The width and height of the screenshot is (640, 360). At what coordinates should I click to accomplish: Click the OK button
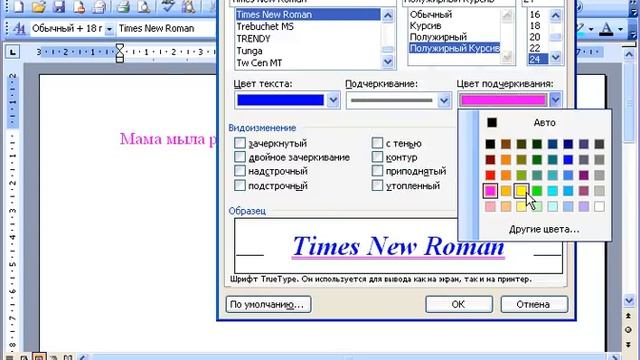[x=459, y=304]
